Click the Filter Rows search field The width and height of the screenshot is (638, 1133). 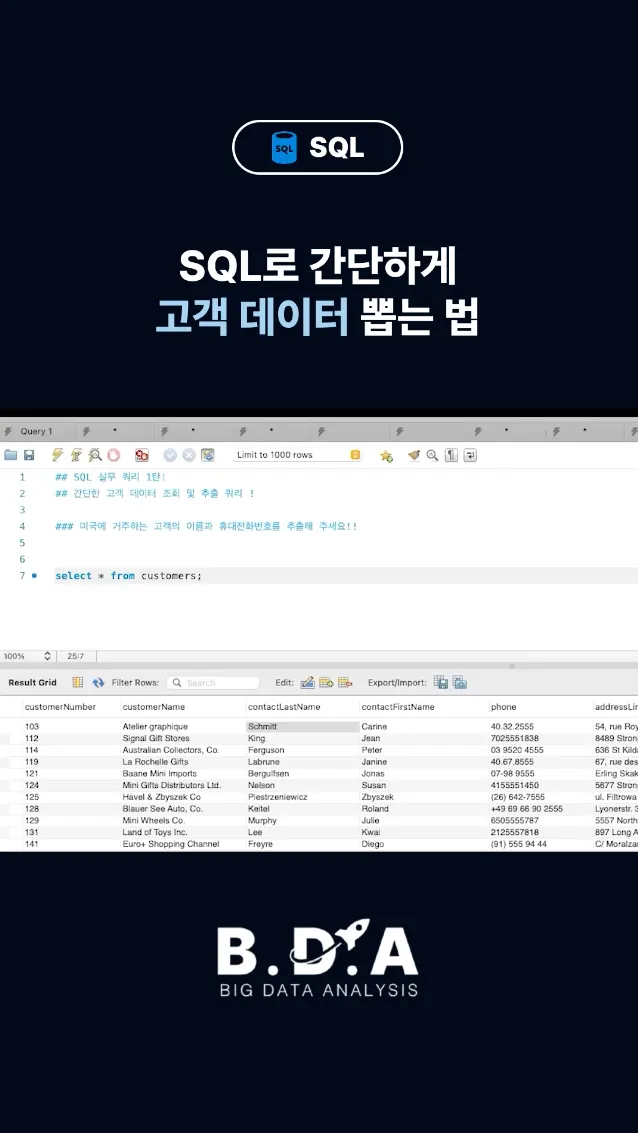coord(213,682)
